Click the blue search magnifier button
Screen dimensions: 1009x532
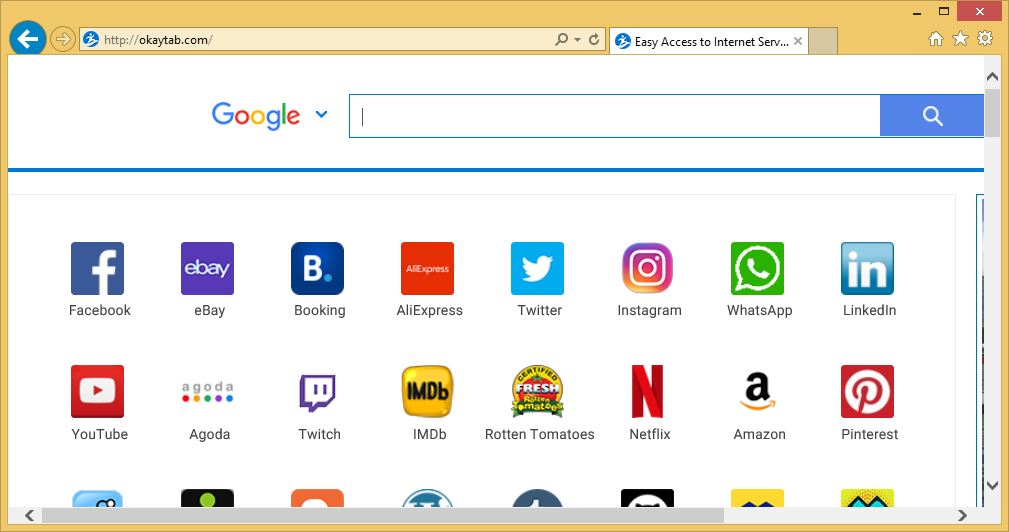tap(932, 116)
